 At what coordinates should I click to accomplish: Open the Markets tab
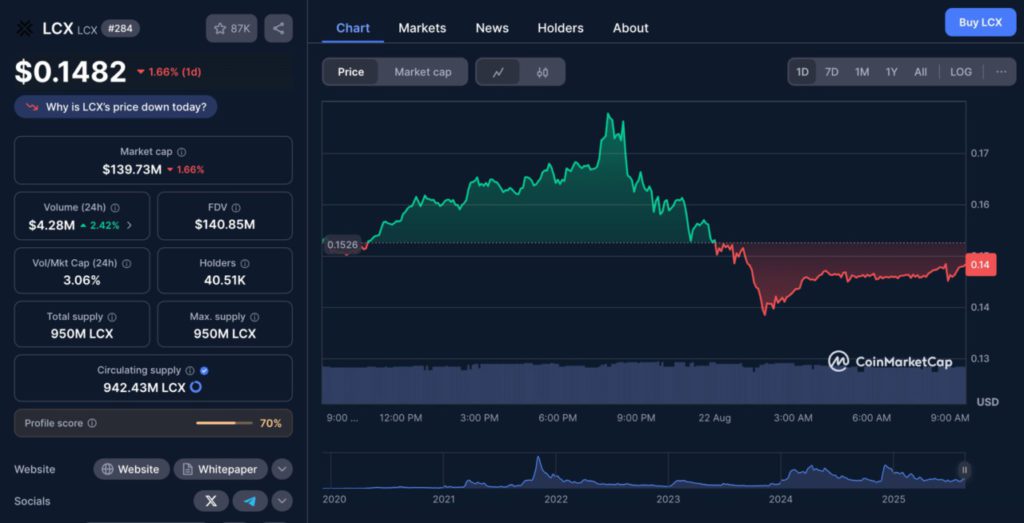coord(422,28)
